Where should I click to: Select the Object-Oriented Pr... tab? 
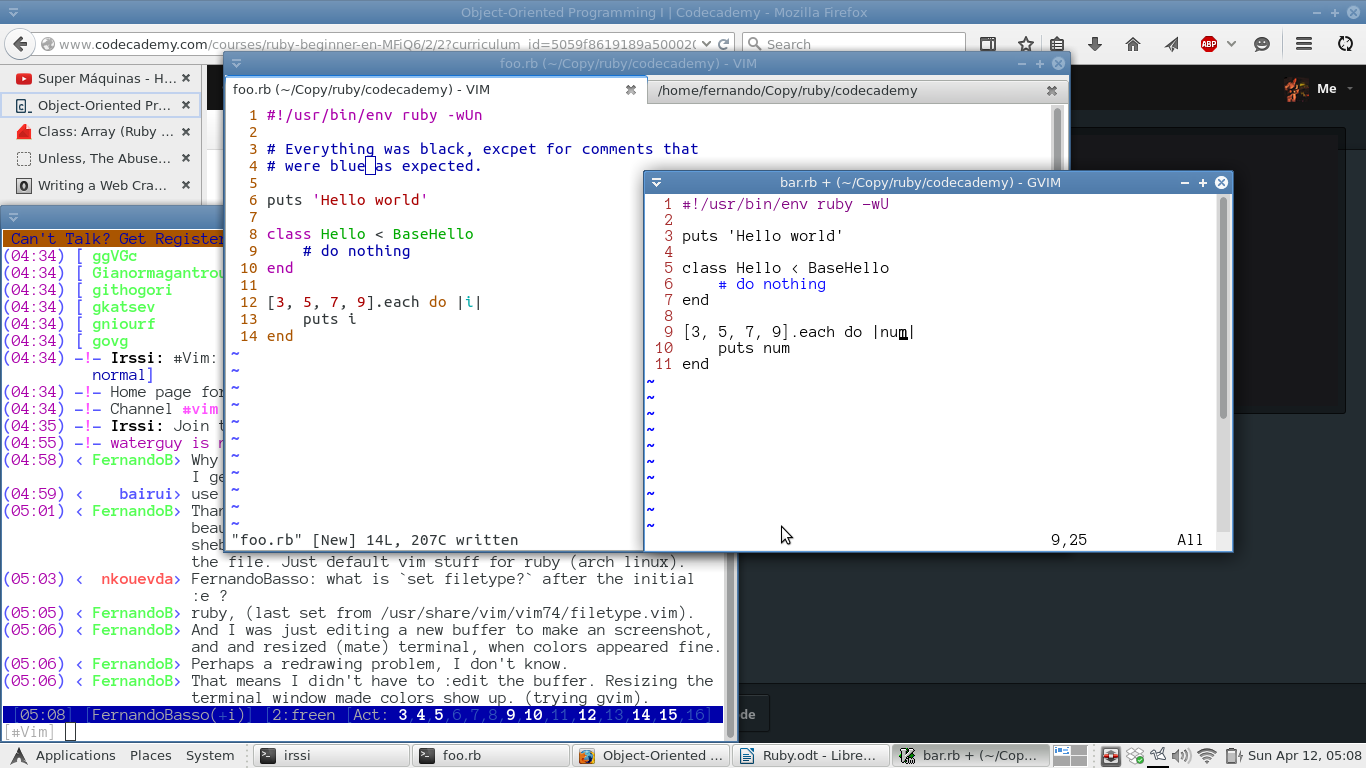(x=100, y=105)
